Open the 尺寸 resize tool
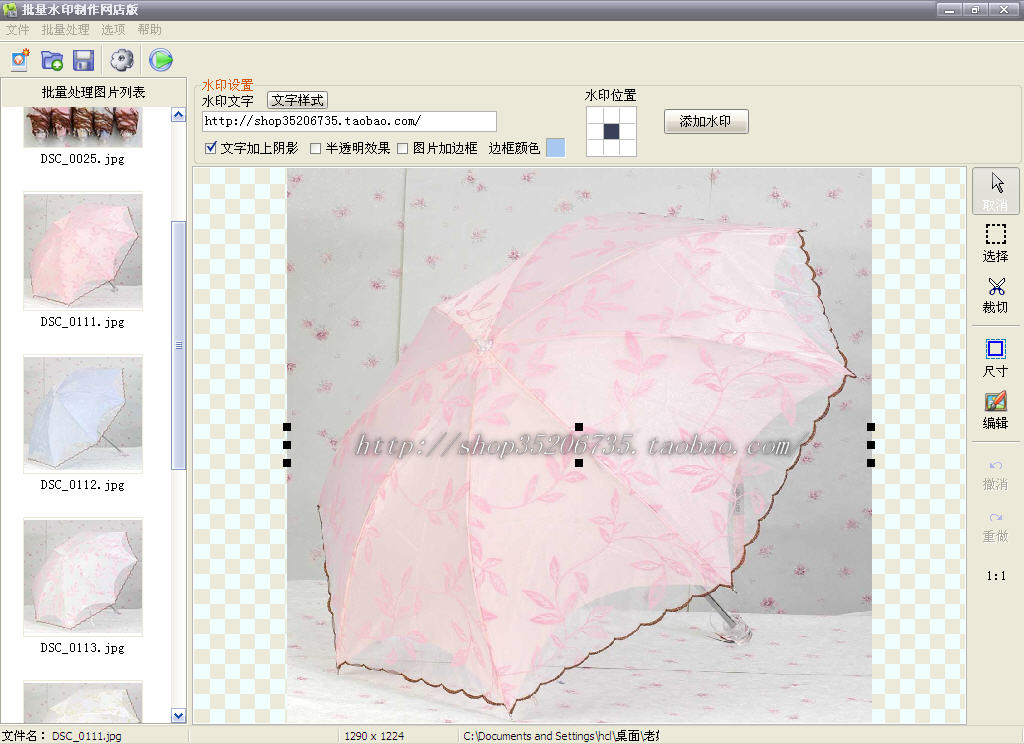The height and width of the screenshot is (744, 1024). pos(996,359)
